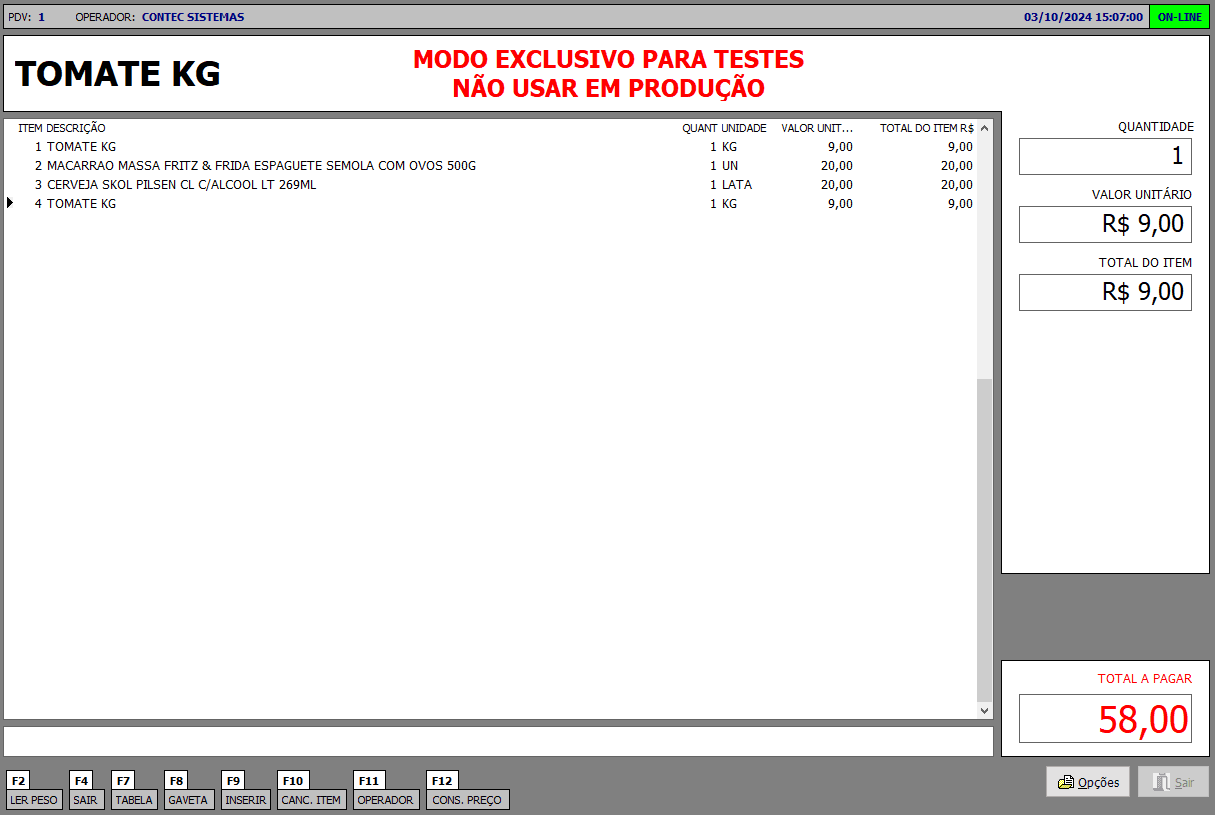The height and width of the screenshot is (815, 1215).
Task: Click the Quantidade input field
Action: click(1105, 156)
